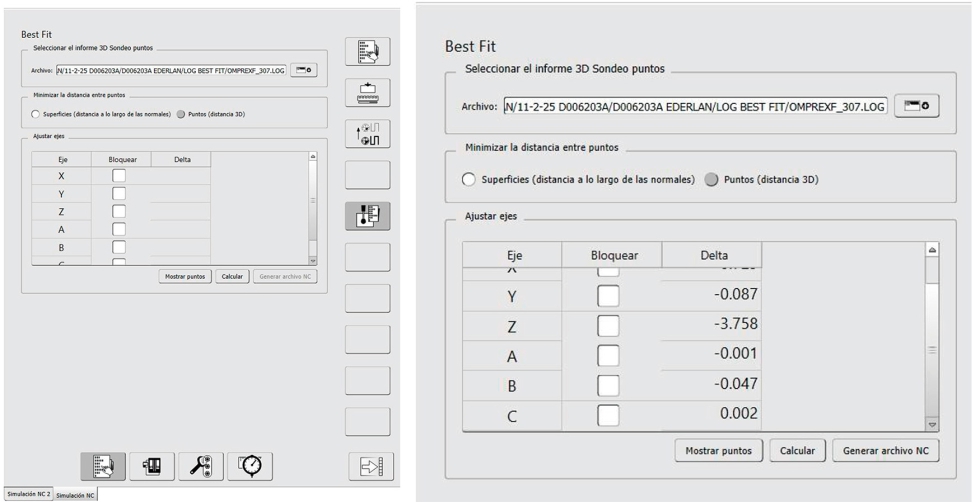Screen dimensions: 980x502
Task: Click the Z axis label in enlarged table
Action: pyautogui.click(x=512, y=326)
